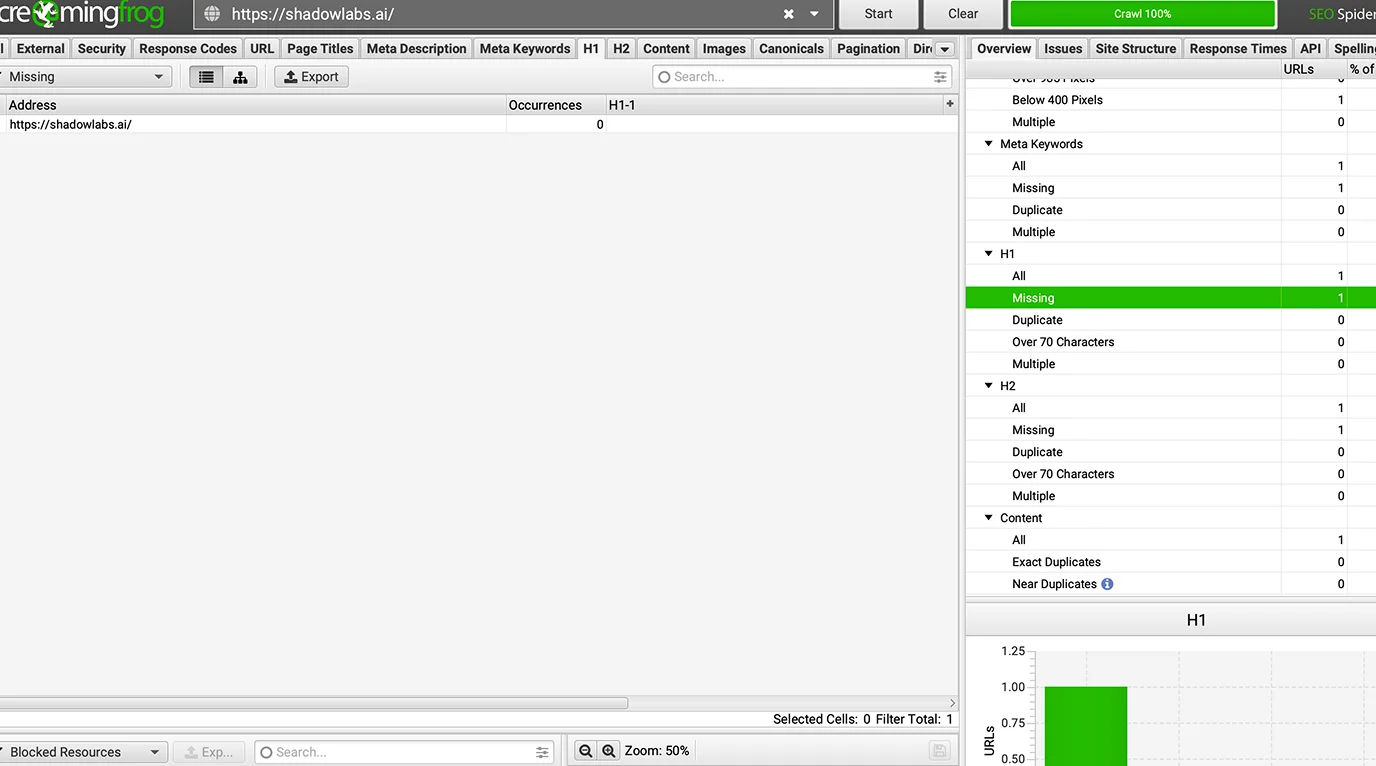Click the Near Duplicates info icon

[x=1107, y=584]
